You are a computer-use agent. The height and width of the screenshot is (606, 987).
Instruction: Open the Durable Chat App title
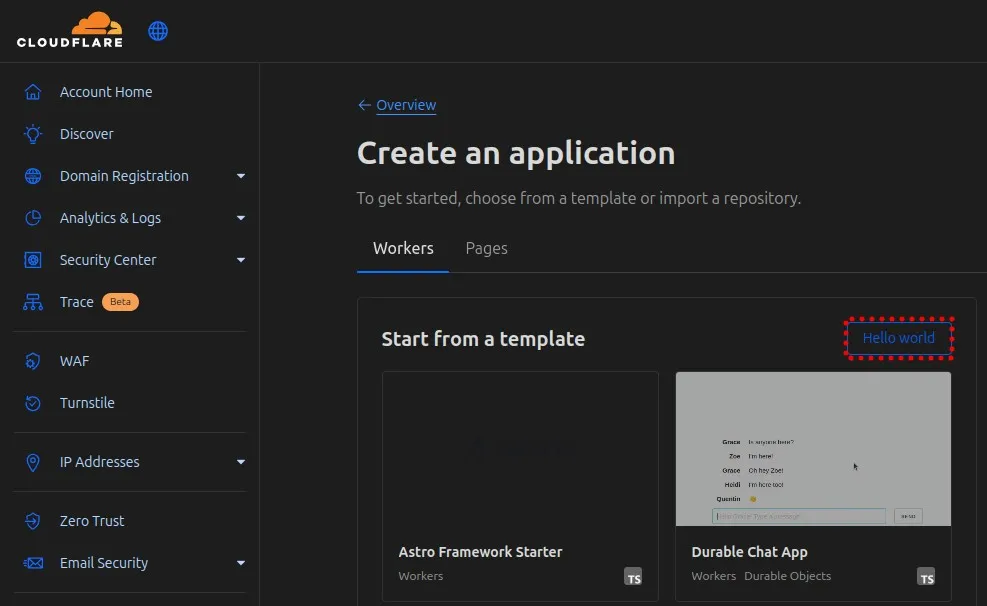749,552
